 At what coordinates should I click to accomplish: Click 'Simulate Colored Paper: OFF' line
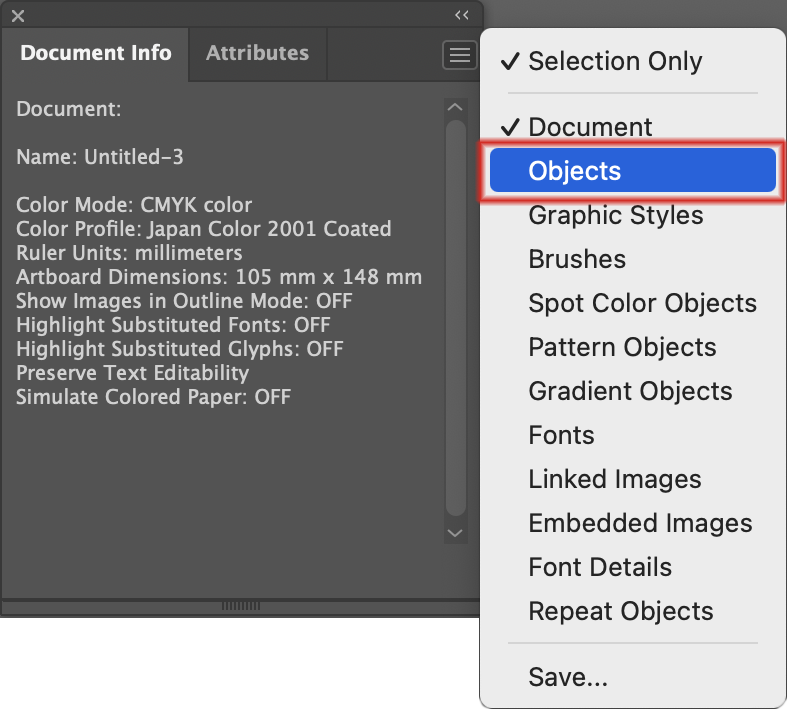[x=154, y=397]
